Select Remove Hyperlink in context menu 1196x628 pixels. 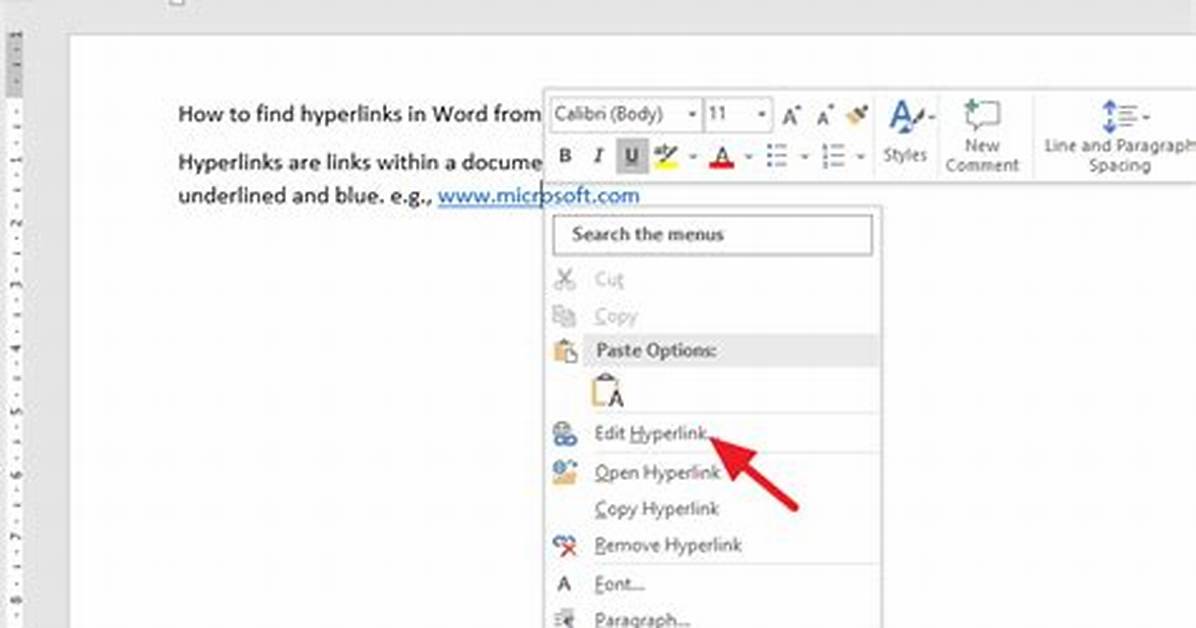pos(713,545)
